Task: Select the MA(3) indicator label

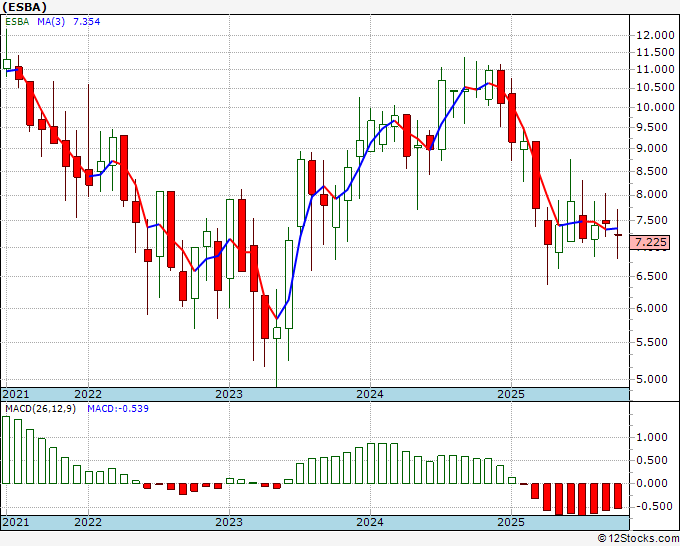Action: tap(51, 21)
